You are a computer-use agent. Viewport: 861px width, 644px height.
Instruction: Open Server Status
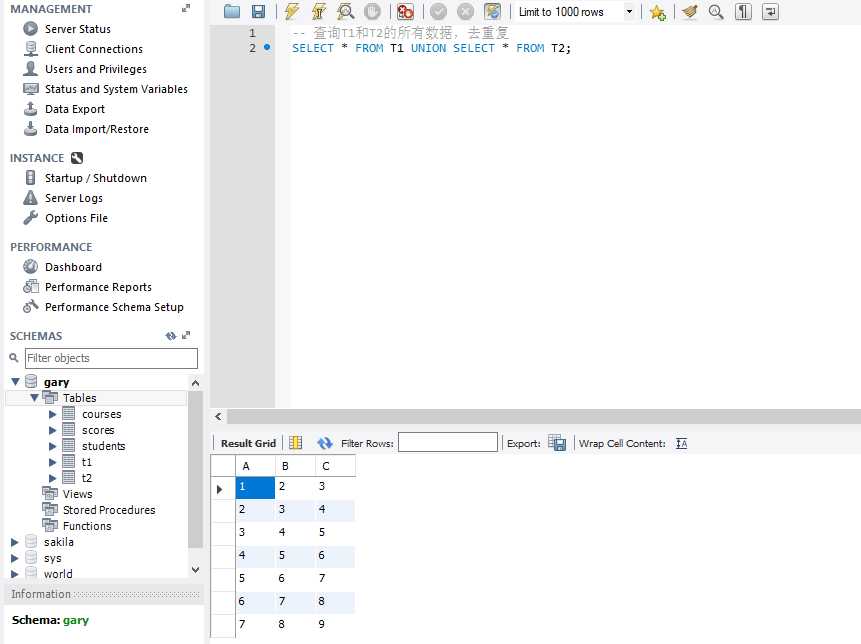coord(77,29)
